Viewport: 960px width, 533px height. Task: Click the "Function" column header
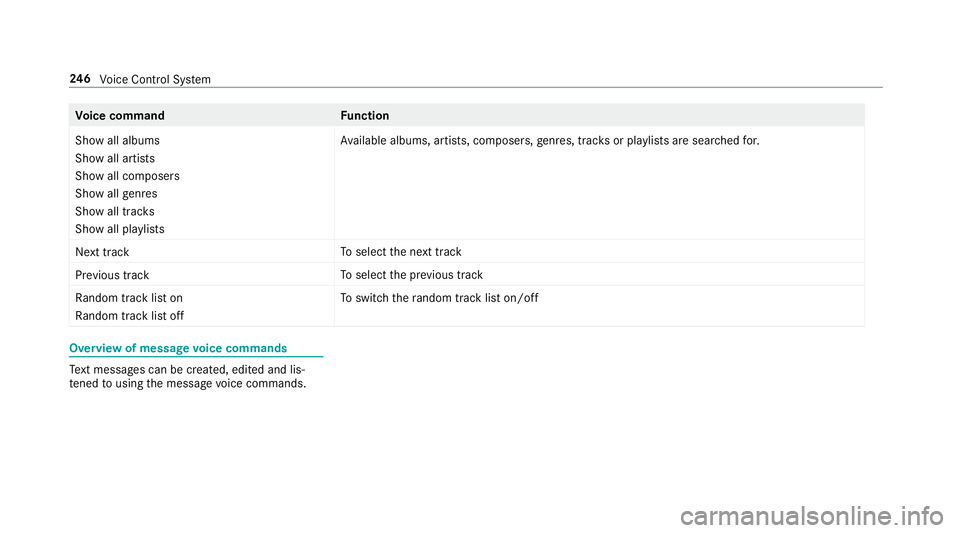(x=364, y=116)
